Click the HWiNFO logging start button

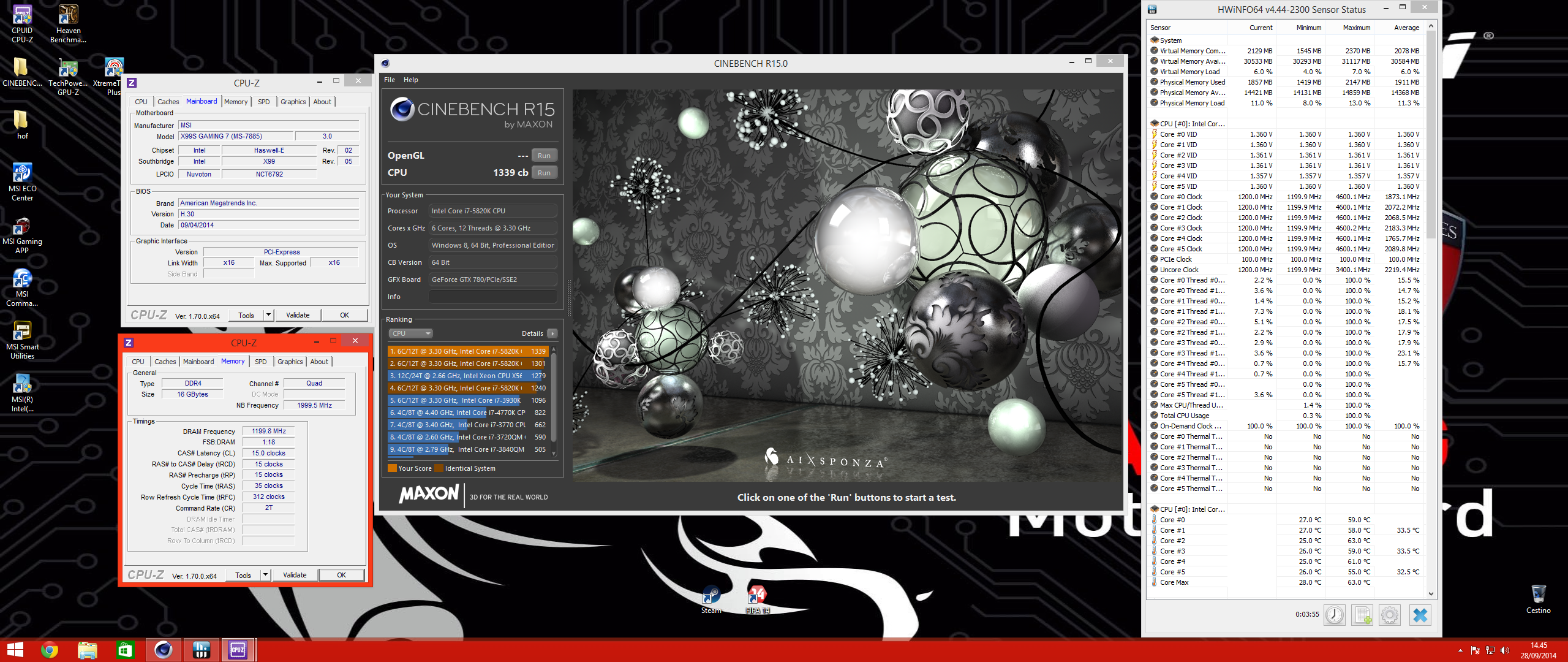pyautogui.click(x=1362, y=615)
